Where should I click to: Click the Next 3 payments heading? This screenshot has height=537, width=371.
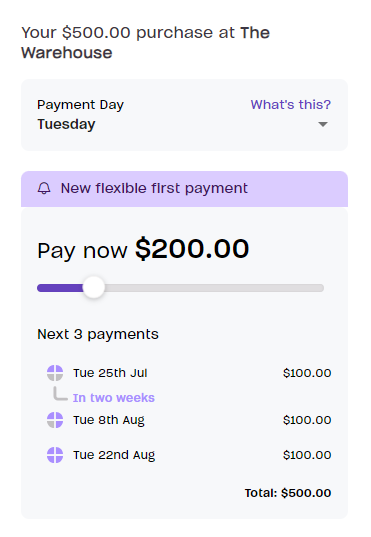[98, 334]
